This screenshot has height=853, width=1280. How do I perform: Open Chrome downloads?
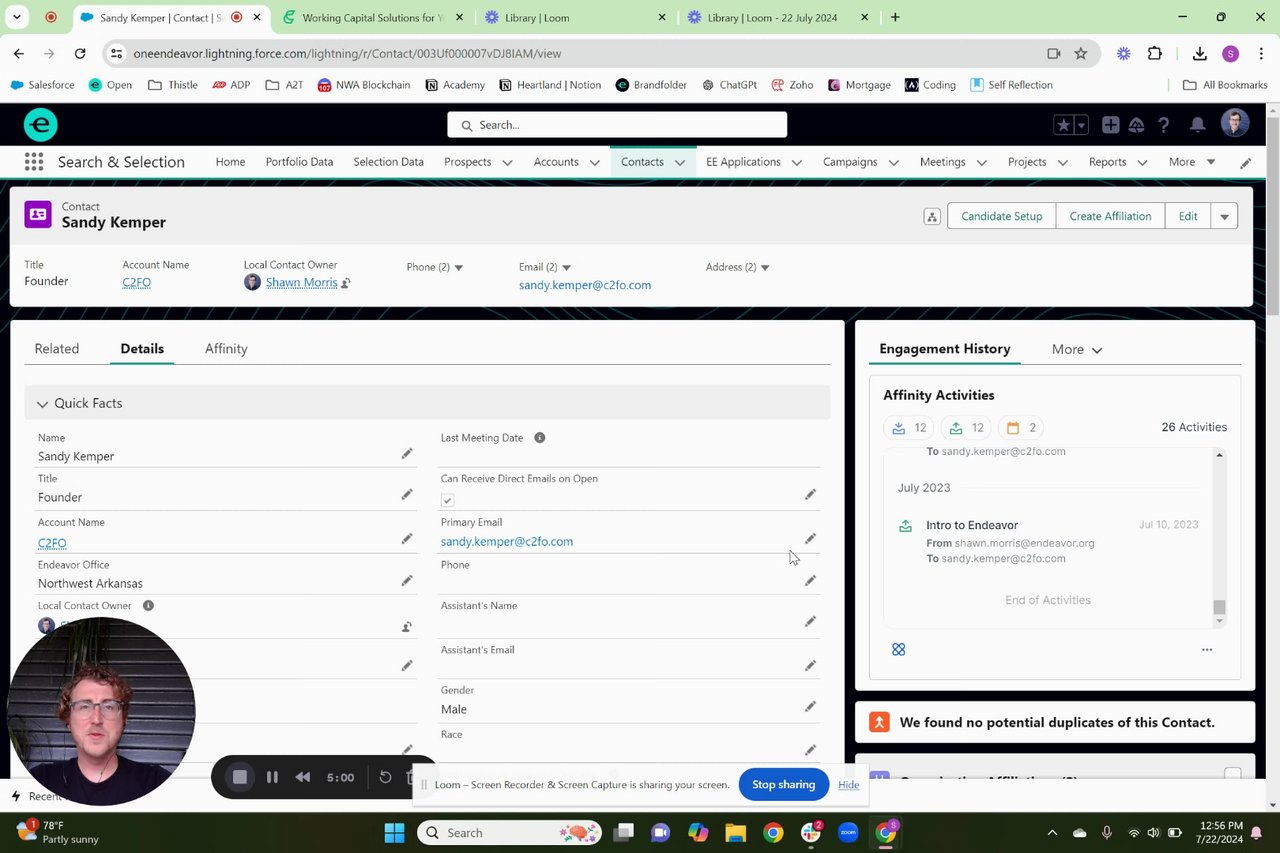(x=1199, y=54)
